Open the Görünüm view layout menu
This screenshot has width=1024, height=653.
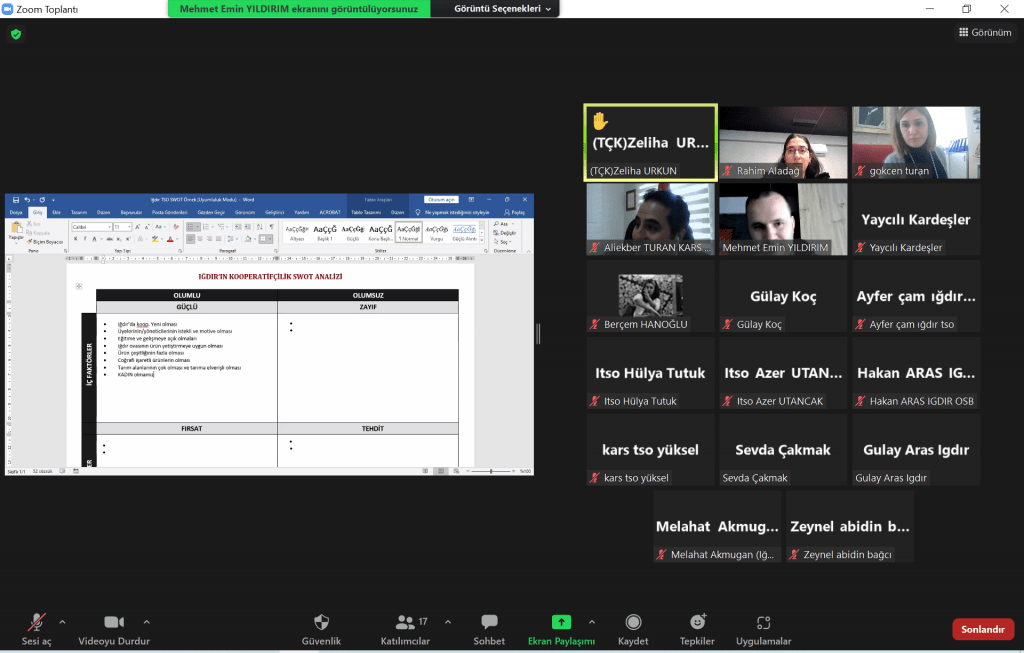pos(984,33)
